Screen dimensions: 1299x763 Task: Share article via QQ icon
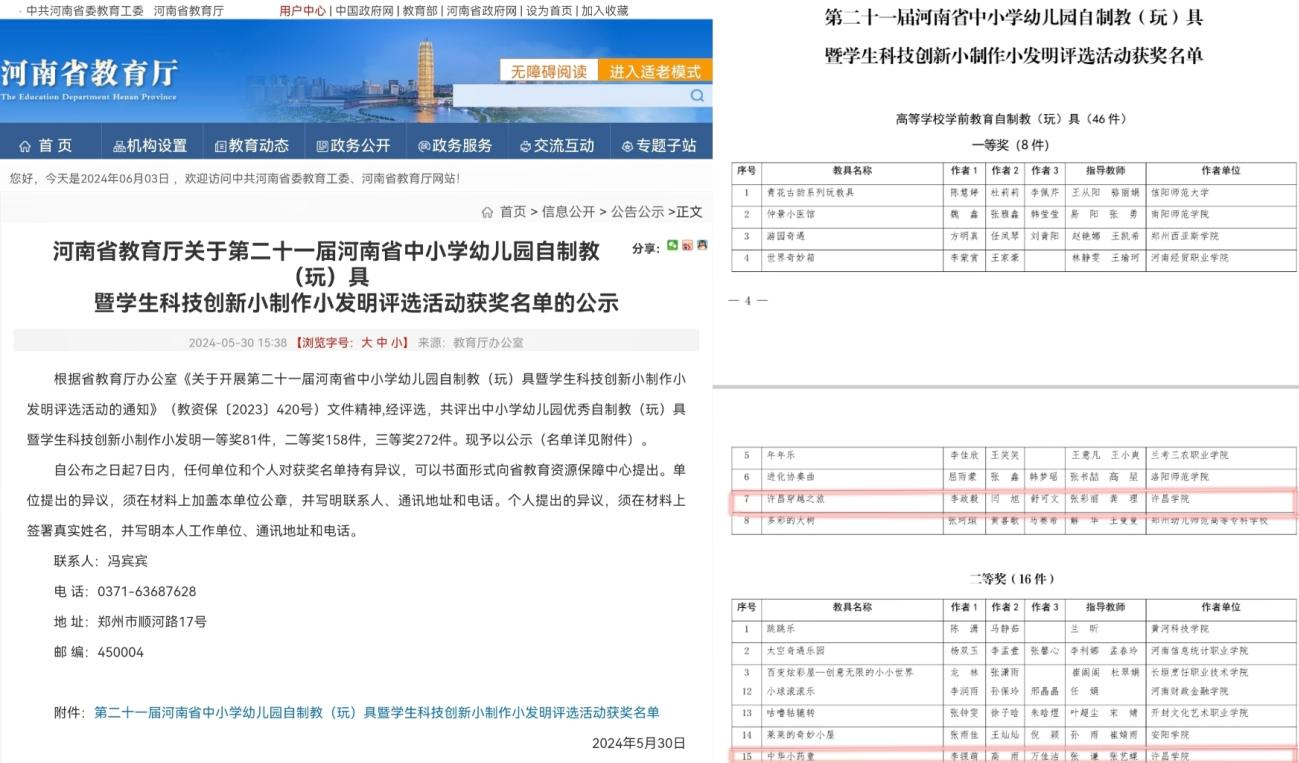point(702,245)
